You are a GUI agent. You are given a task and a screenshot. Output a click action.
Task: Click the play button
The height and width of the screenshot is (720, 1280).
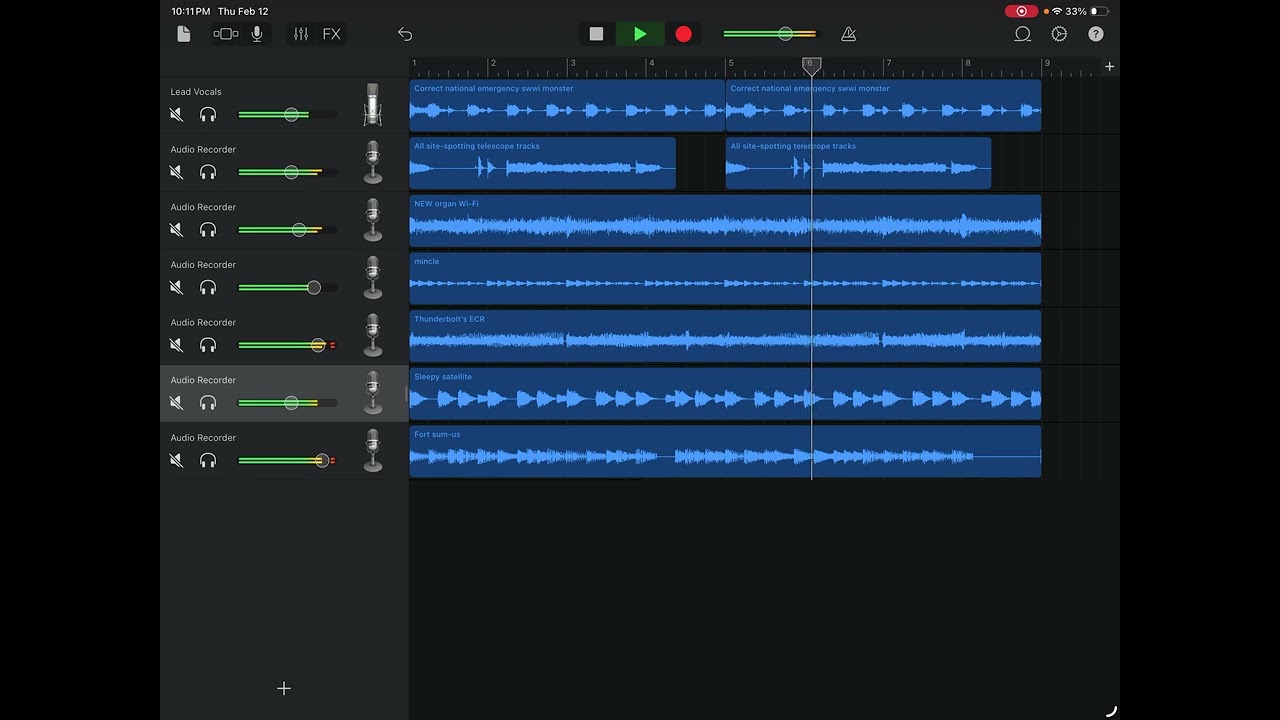[x=640, y=34]
